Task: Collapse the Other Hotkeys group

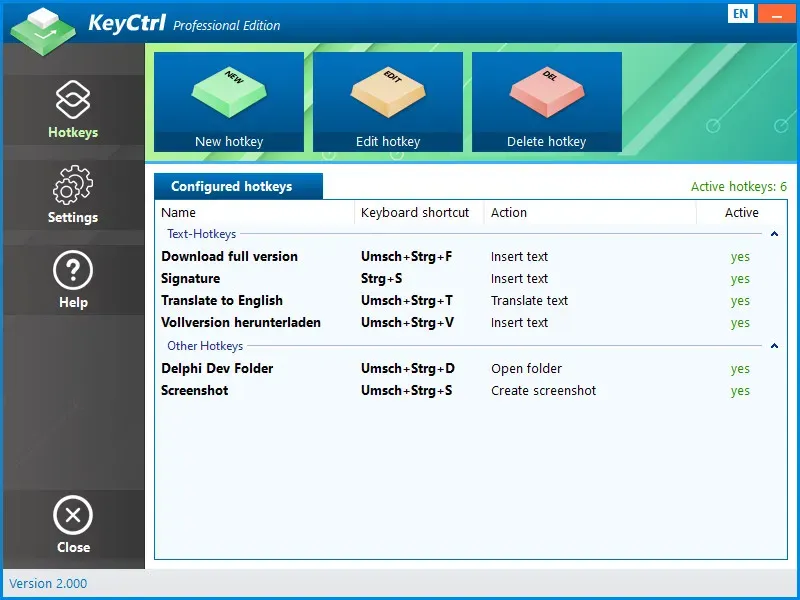Action: pos(775,345)
